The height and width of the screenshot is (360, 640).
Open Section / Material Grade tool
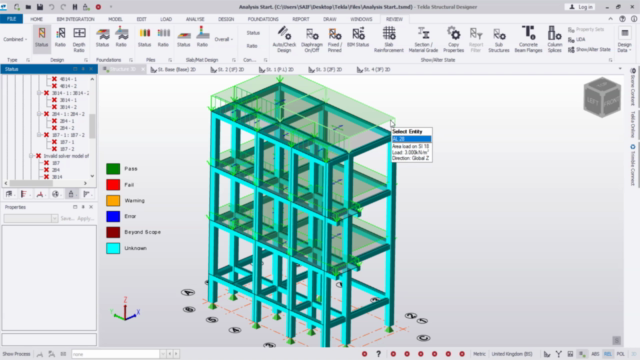[423, 40]
